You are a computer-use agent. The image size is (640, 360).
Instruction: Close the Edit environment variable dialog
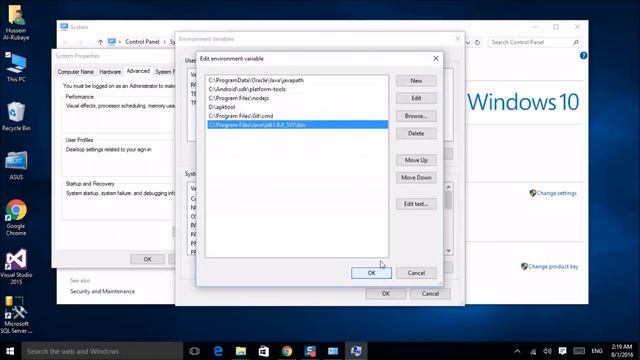(x=436, y=59)
